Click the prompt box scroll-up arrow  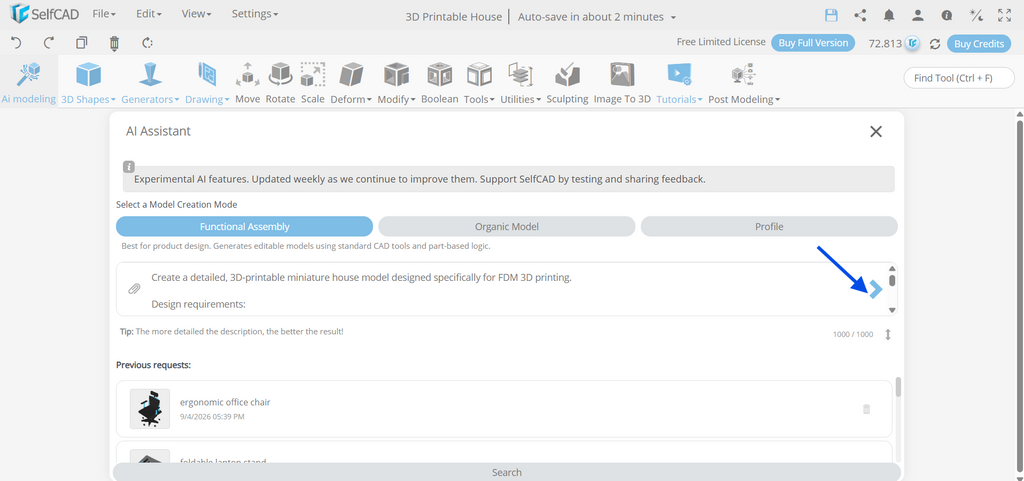point(892,268)
